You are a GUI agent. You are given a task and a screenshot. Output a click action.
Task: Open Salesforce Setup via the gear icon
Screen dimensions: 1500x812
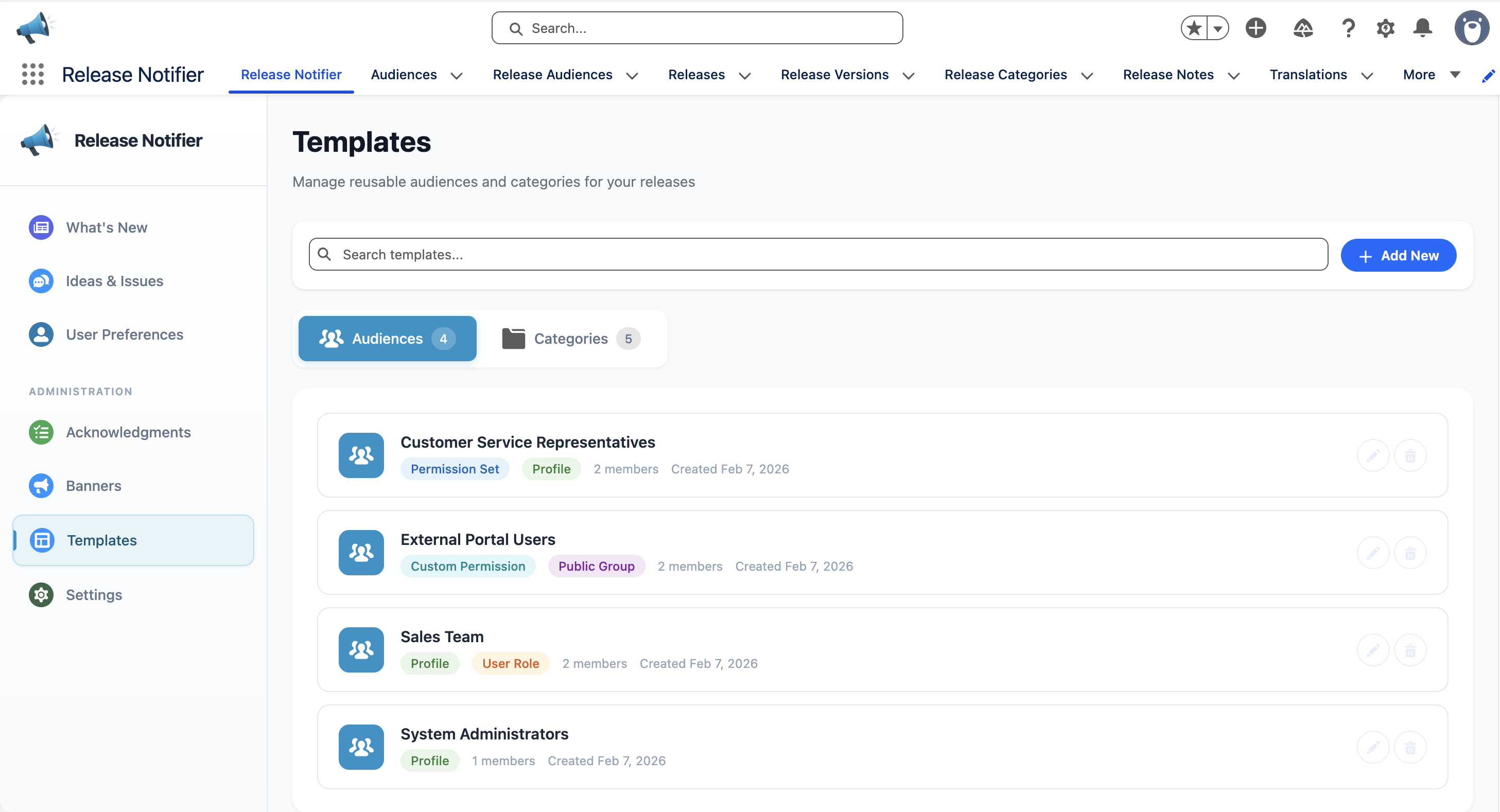[x=1385, y=27]
